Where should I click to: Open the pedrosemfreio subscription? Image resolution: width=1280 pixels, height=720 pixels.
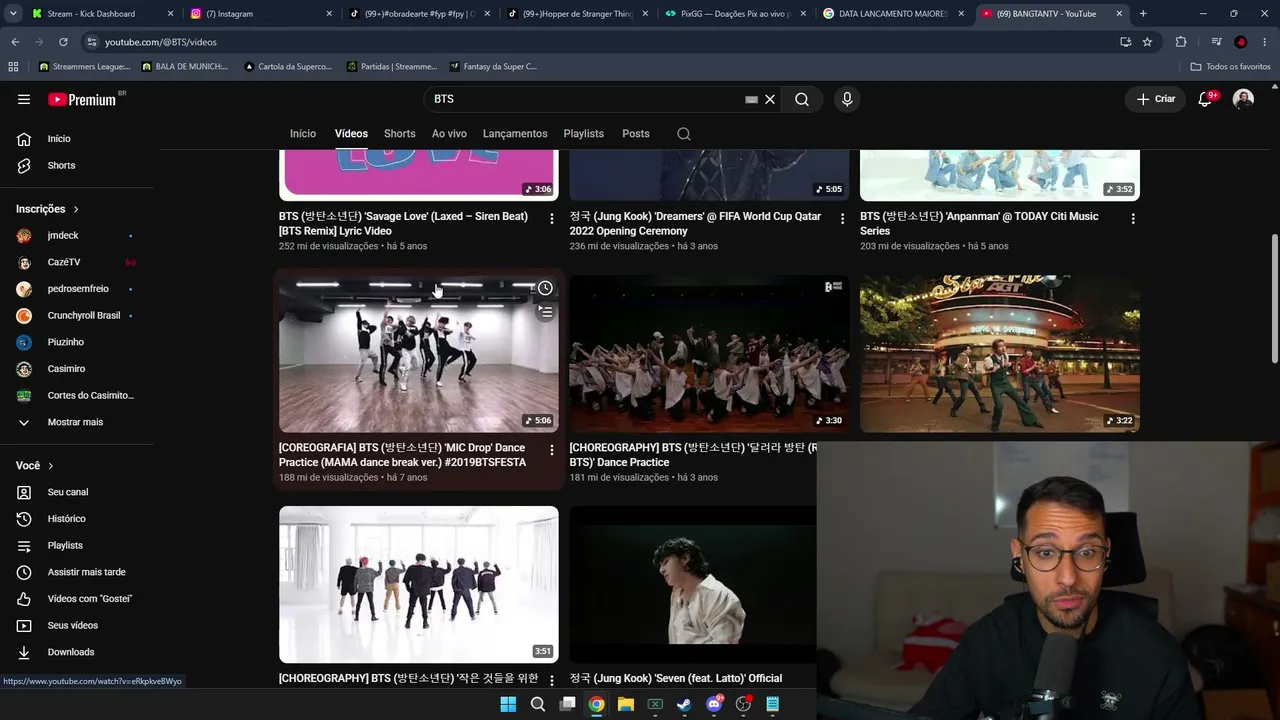click(x=80, y=289)
